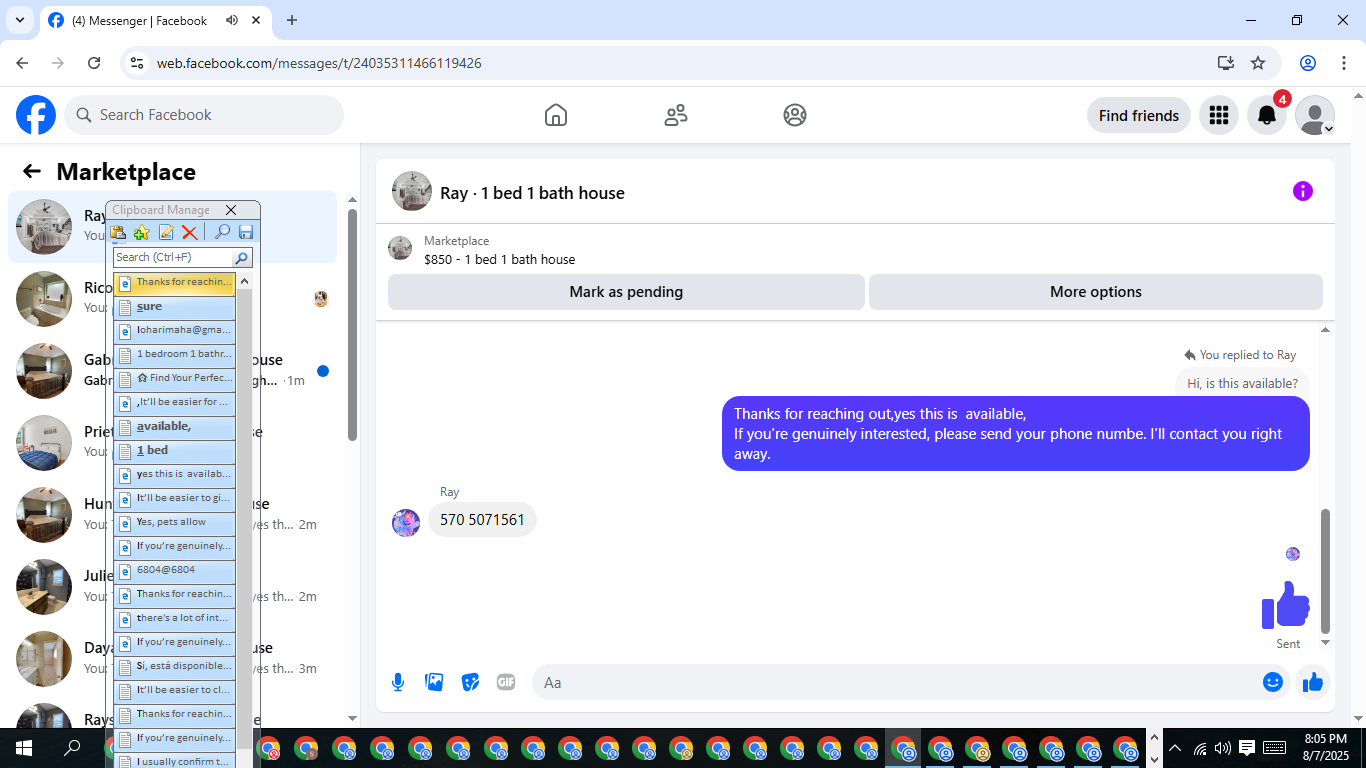Open the Windows Start menu
1366x768 pixels.
pos(24,748)
